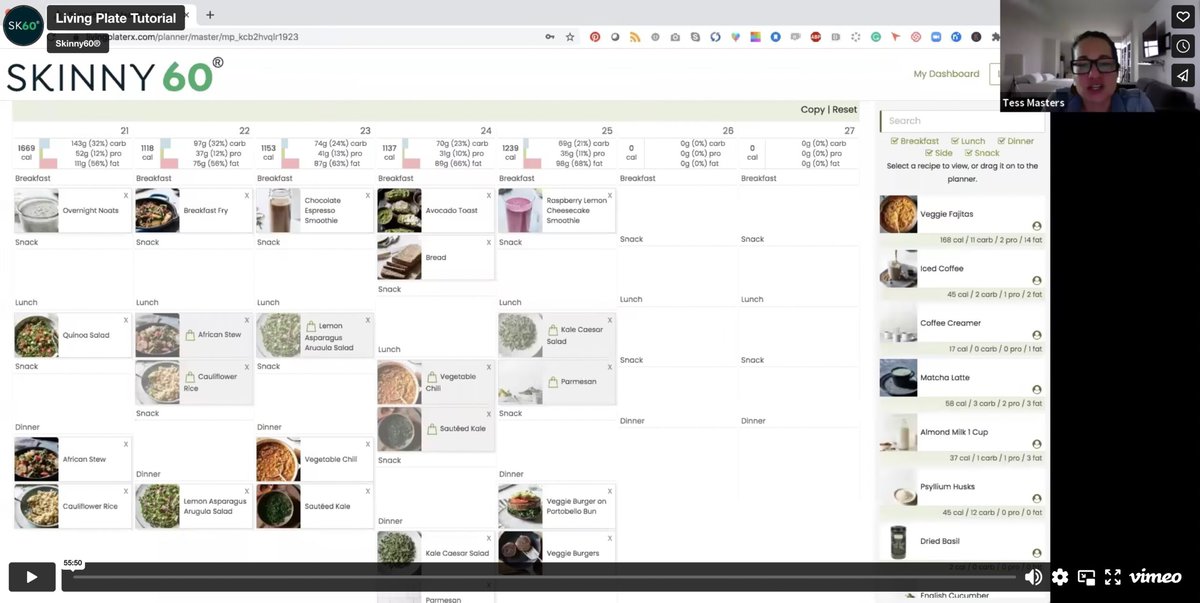Select the Veggie Fajitas recipe thumbnail
1200x603 pixels.
click(898, 214)
